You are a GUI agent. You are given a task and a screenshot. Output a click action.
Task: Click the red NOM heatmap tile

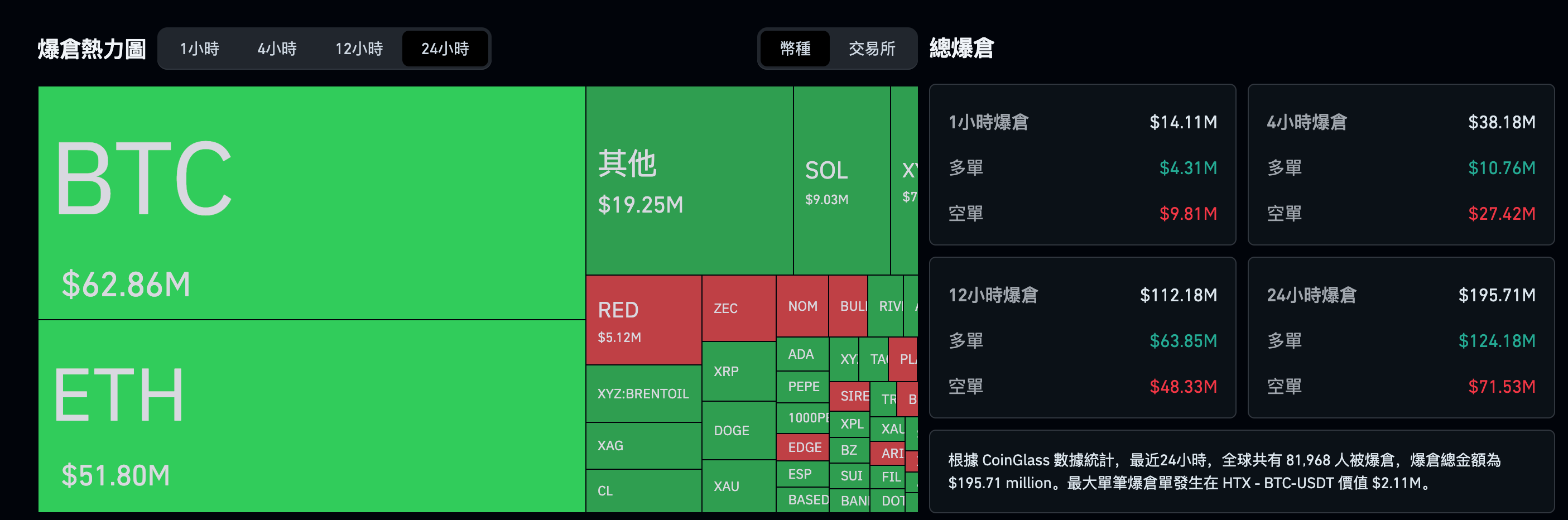tap(802, 306)
